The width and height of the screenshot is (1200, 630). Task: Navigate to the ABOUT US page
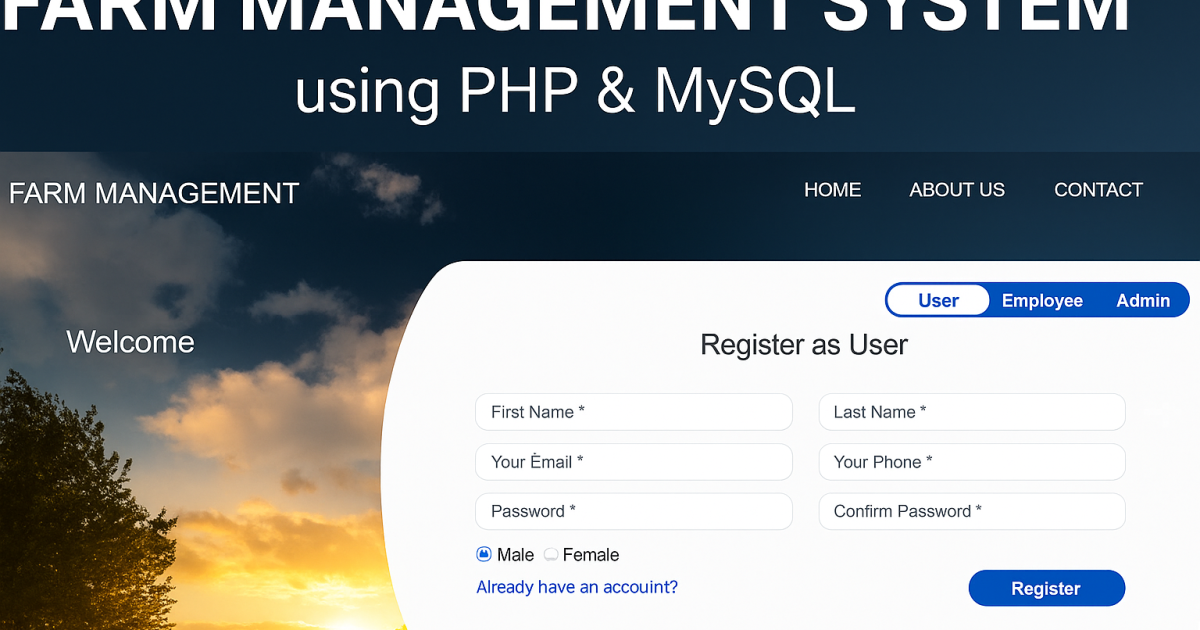coord(956,190)
